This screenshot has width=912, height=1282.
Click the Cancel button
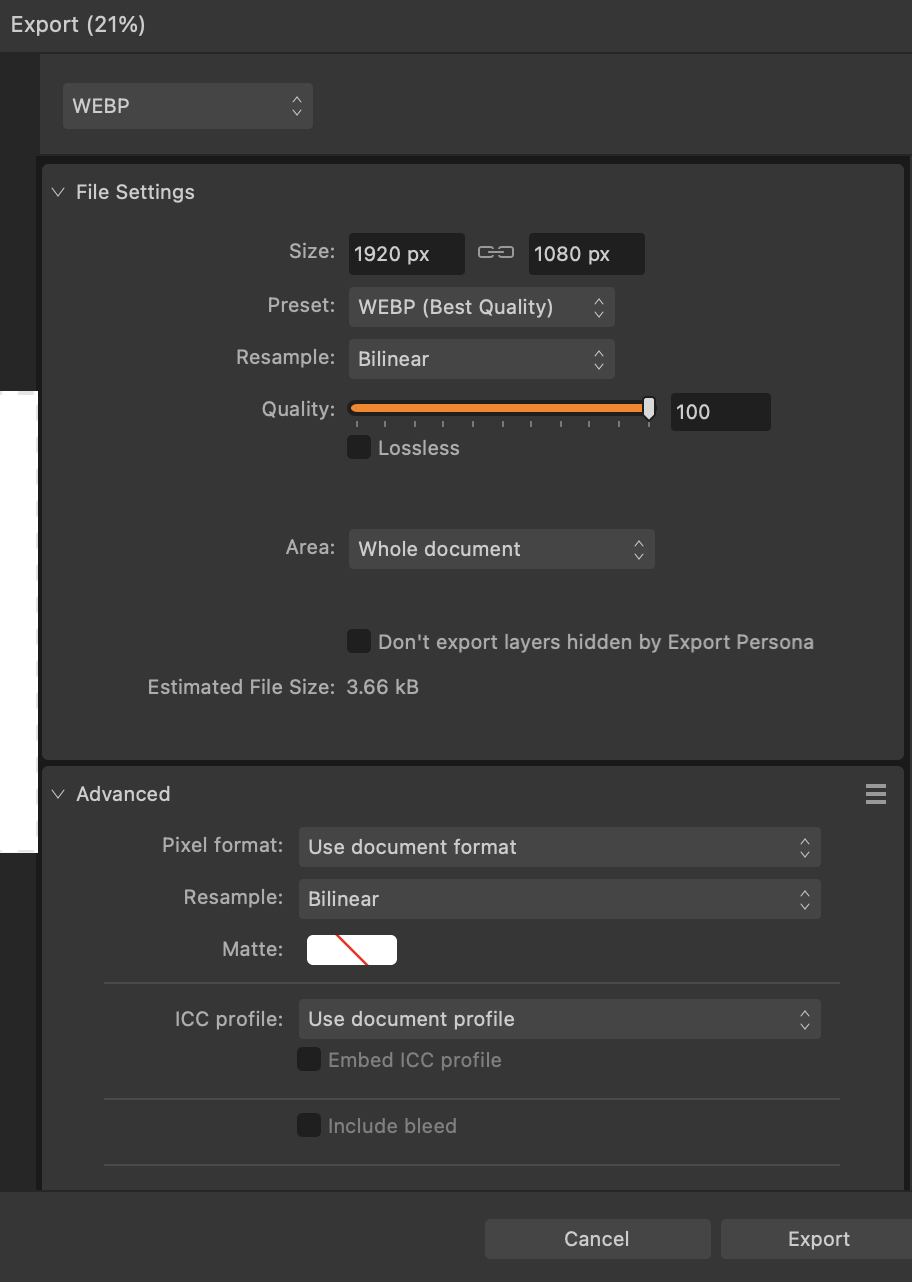(x=597, y=1239)
